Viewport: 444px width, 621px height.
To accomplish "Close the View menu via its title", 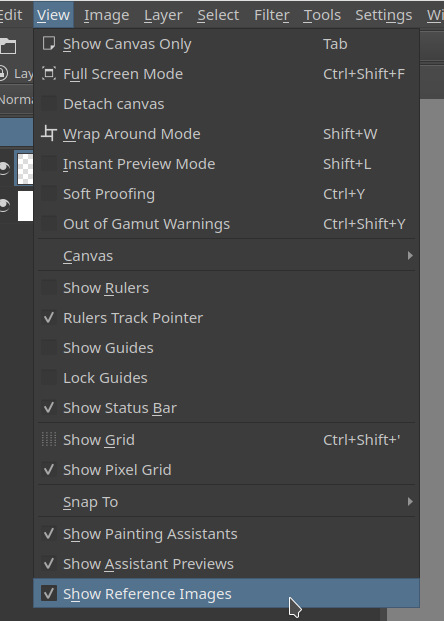I will click(53, 15).
